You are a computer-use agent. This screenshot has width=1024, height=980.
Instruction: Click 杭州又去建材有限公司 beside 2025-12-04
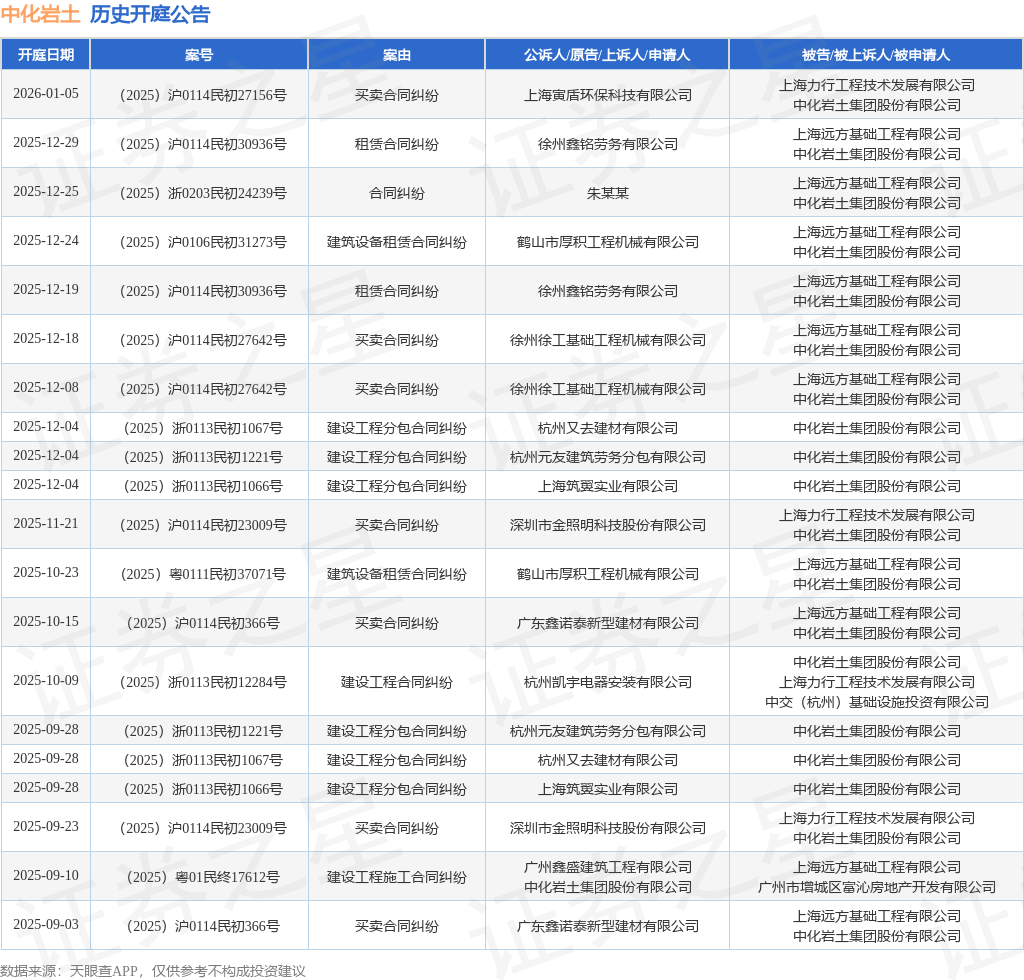point(607,428)
